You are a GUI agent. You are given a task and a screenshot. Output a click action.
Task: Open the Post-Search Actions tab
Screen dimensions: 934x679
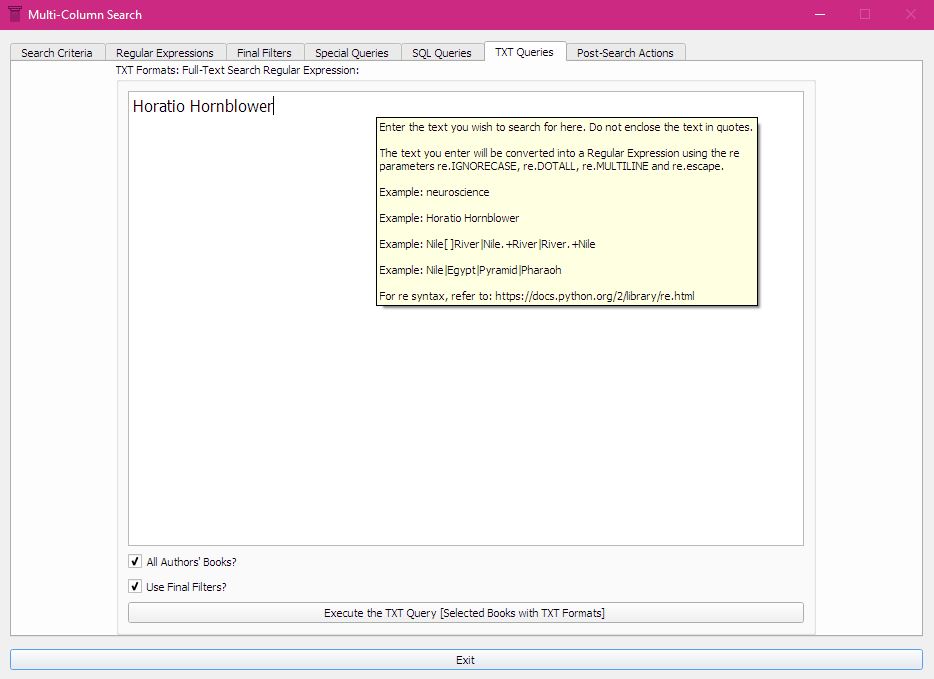click(x=625, y=53)
